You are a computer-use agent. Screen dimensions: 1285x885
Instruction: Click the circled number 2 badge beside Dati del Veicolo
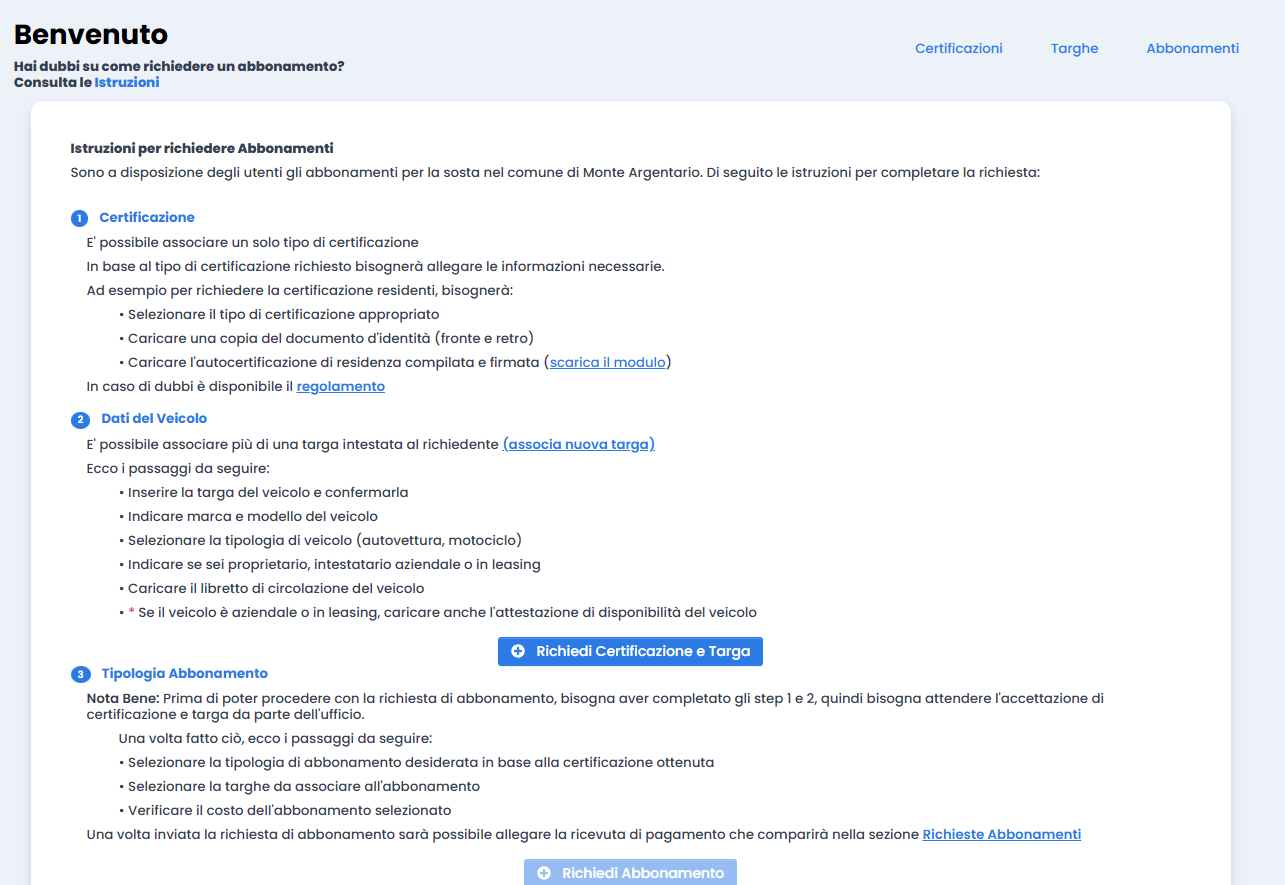click(x=80, y=418)
